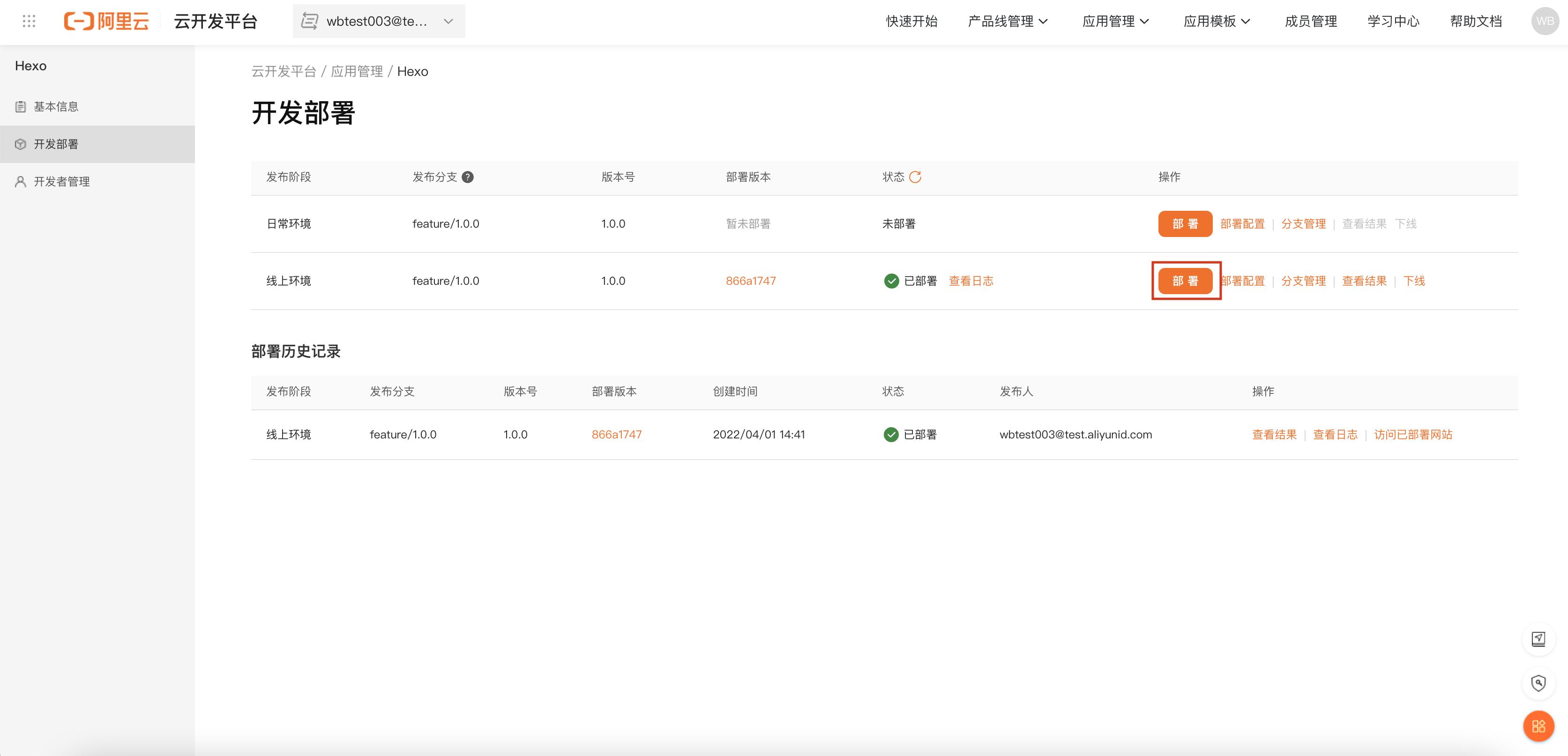Expand the 应用管理 dropdown menu

[1115, 21]
